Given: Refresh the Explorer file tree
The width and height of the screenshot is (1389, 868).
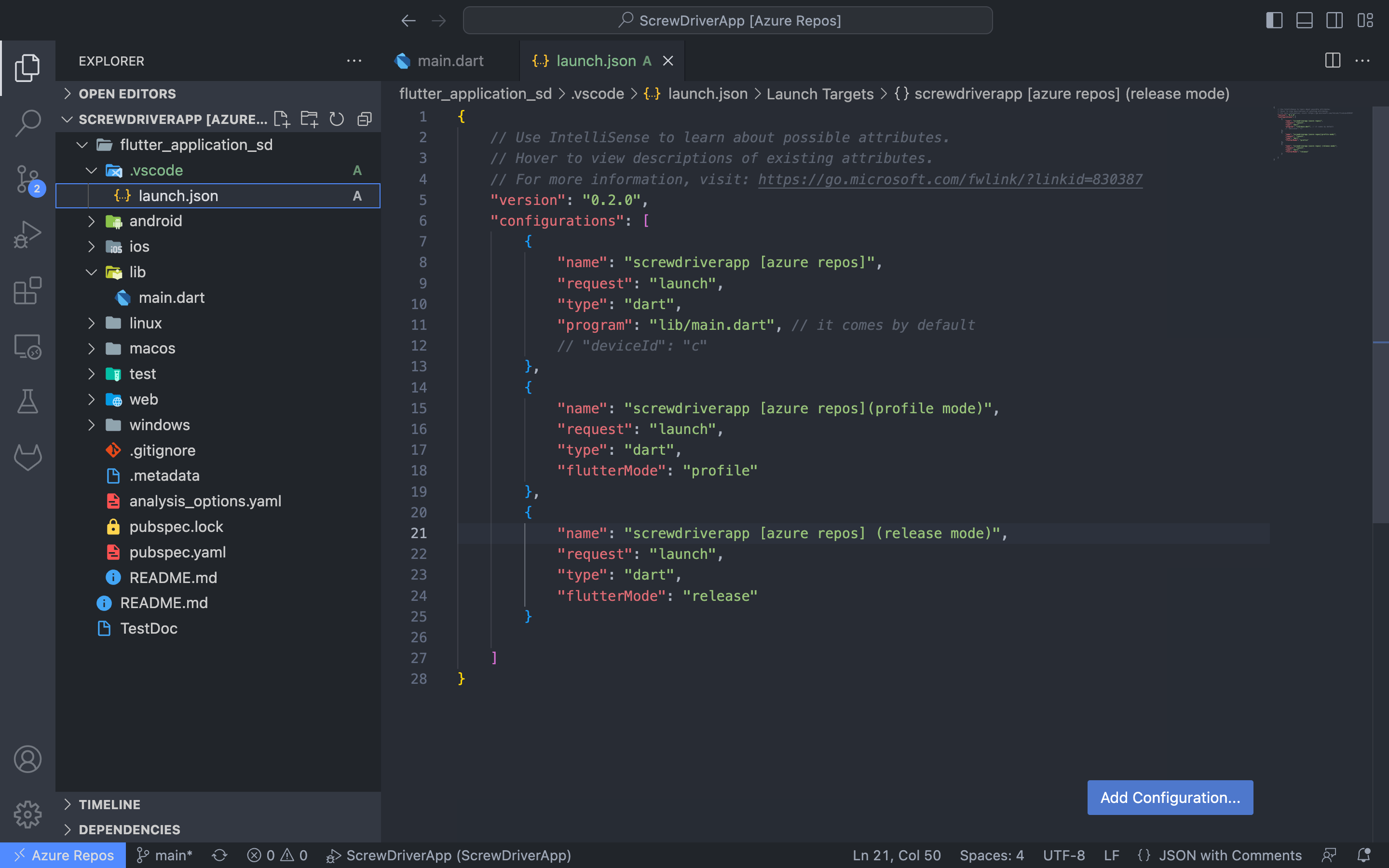Looking at the screenshot, I should (x=337, y=119).
